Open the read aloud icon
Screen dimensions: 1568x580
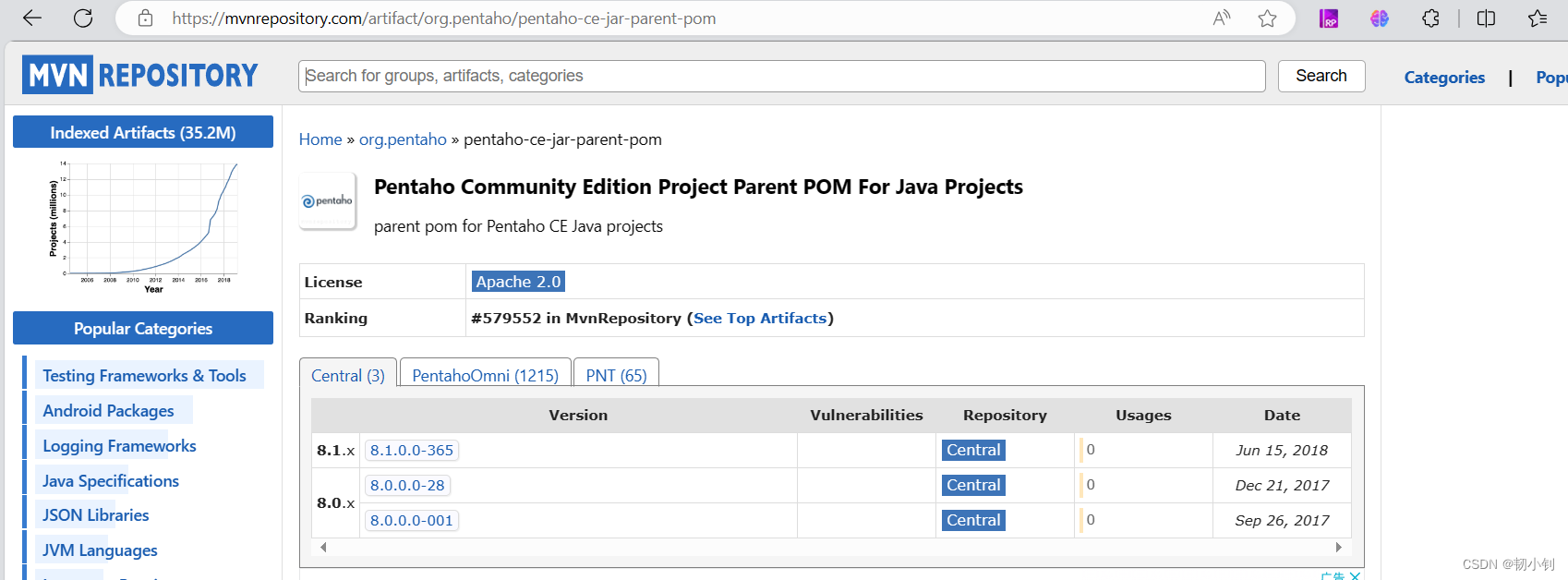(x=1222, y=18)
